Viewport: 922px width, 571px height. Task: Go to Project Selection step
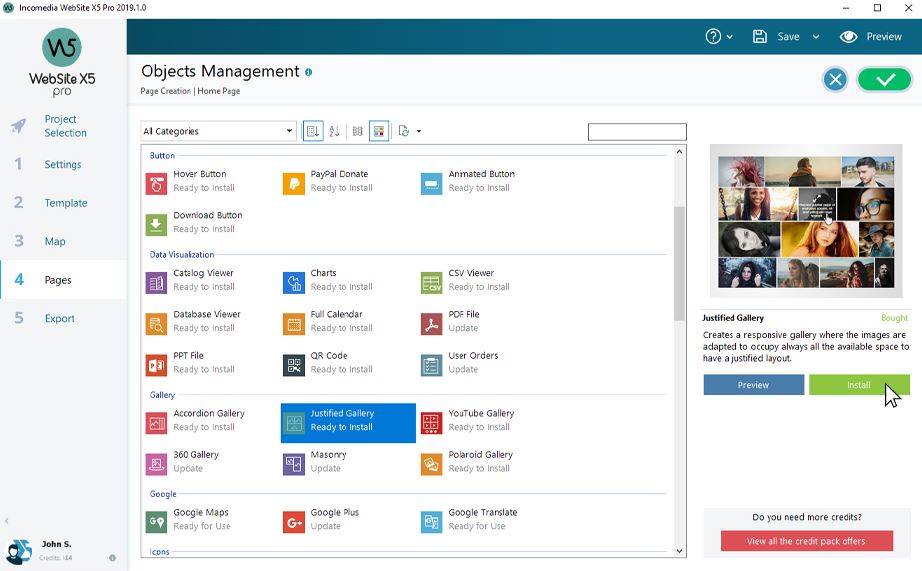point(65,126)
